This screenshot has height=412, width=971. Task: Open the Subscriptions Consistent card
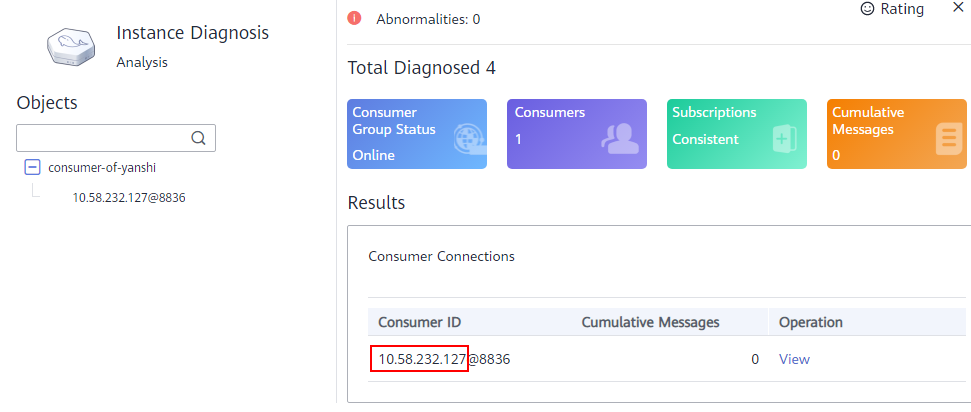pos(736,134)
